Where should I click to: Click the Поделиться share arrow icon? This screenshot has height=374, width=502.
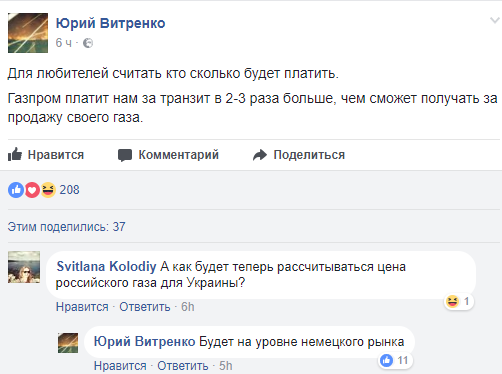point(260,155)
